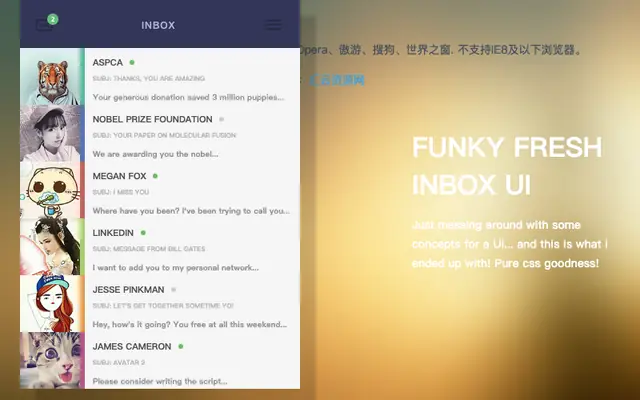Read preview 'Where have you been?'
The height and width of the screenshot is (400, 640).
click(191, 211)
